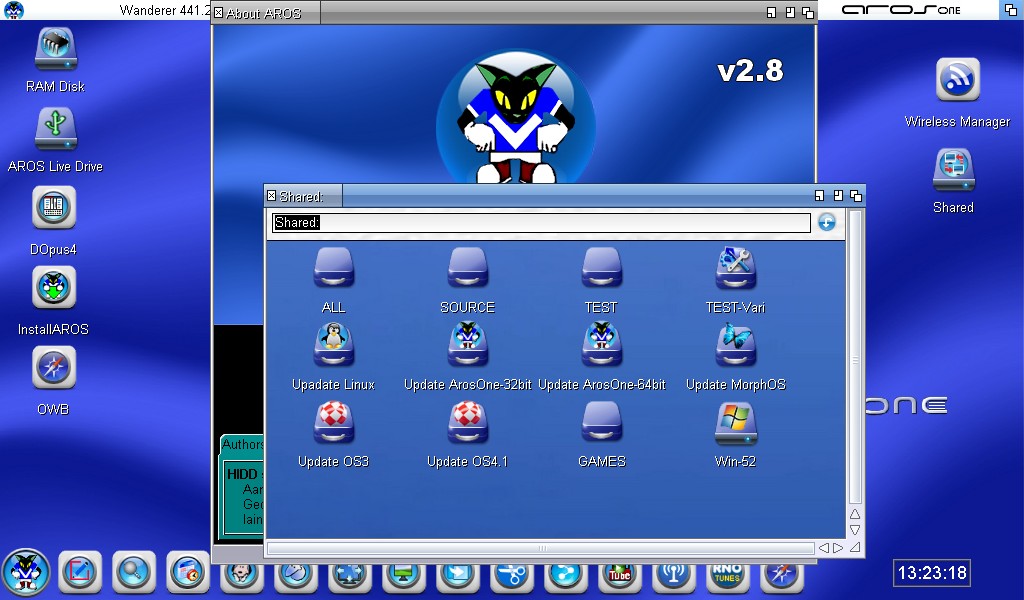Open the TEST-Vari tools drawer
Image resolution: width=1024 pixels, height=600 pixels.
(735, 270)
